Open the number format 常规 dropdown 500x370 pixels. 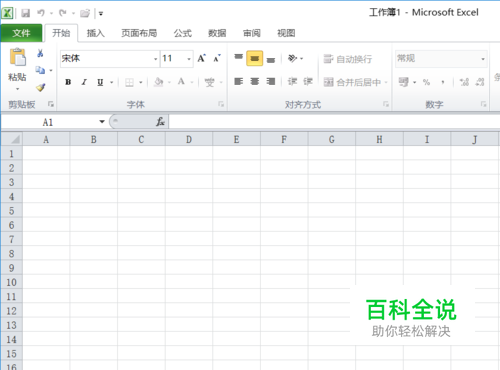coord(483,59)
